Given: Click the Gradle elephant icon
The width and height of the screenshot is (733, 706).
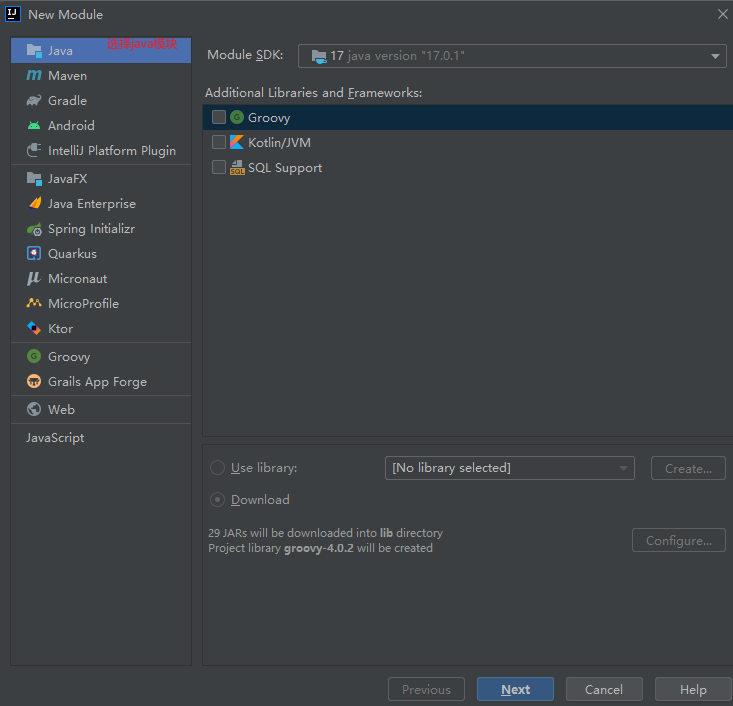Looking at the screenshot, I should click(34, 101).
